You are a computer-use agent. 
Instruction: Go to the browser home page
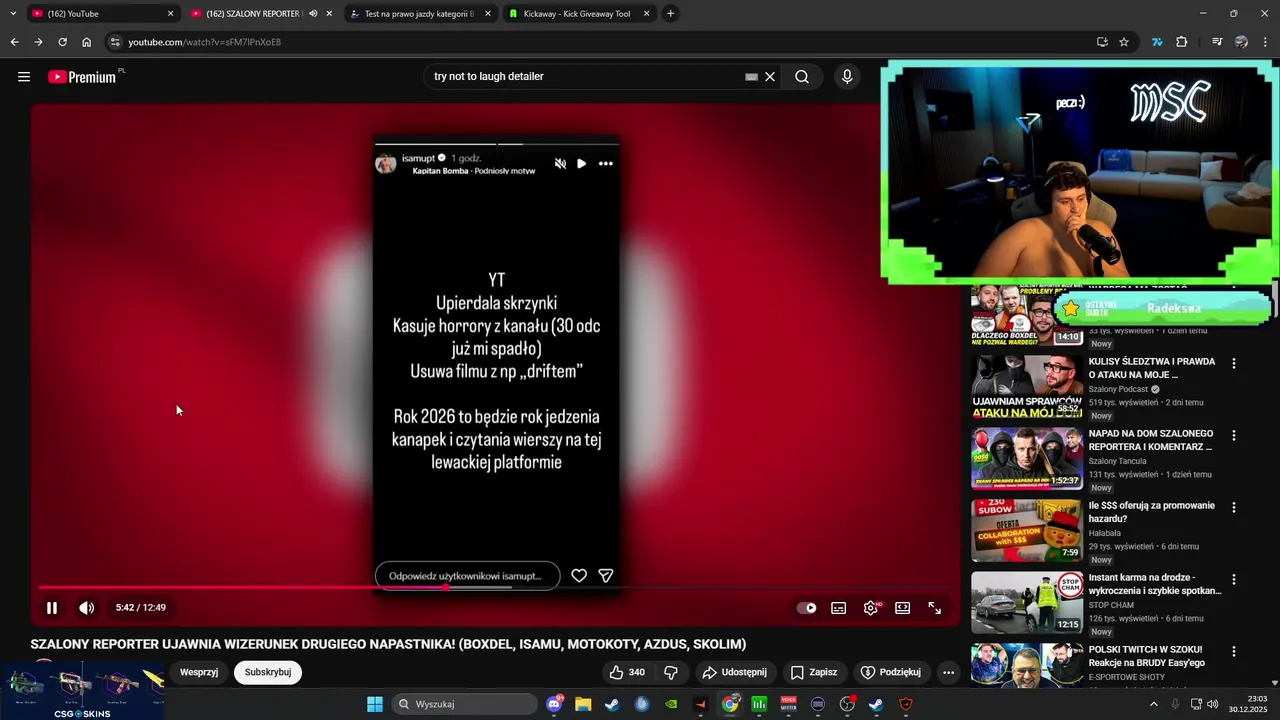(87, 42)
